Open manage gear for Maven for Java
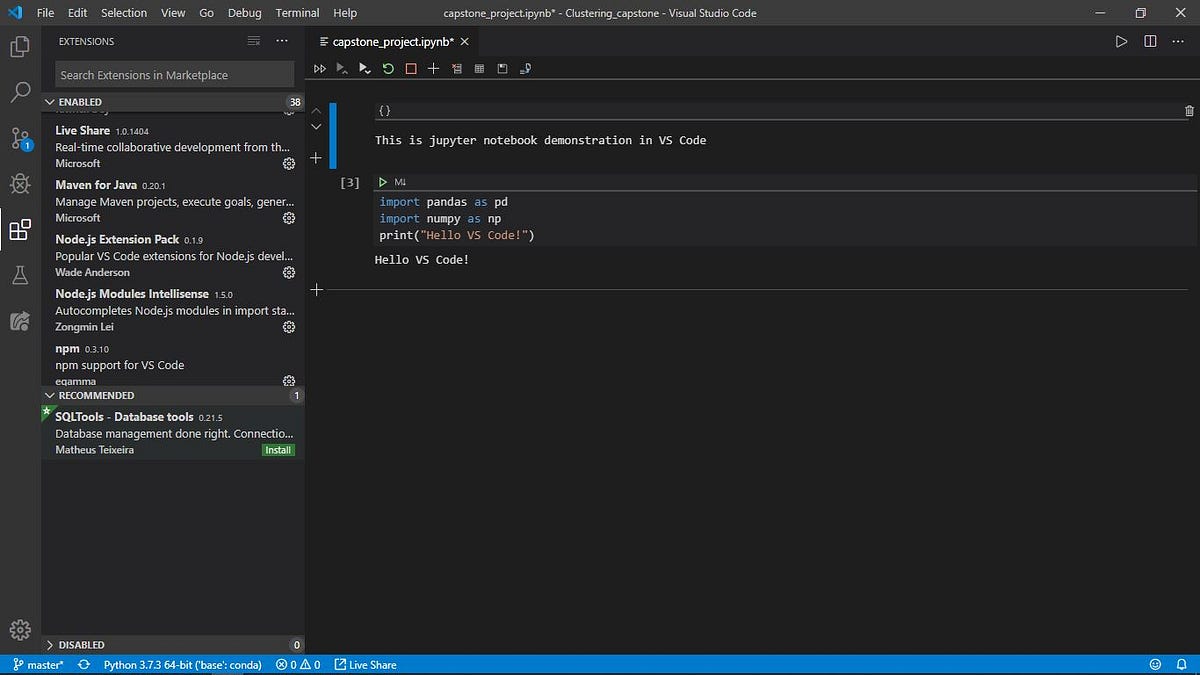The image size is (1200, 675). [289, 218]
